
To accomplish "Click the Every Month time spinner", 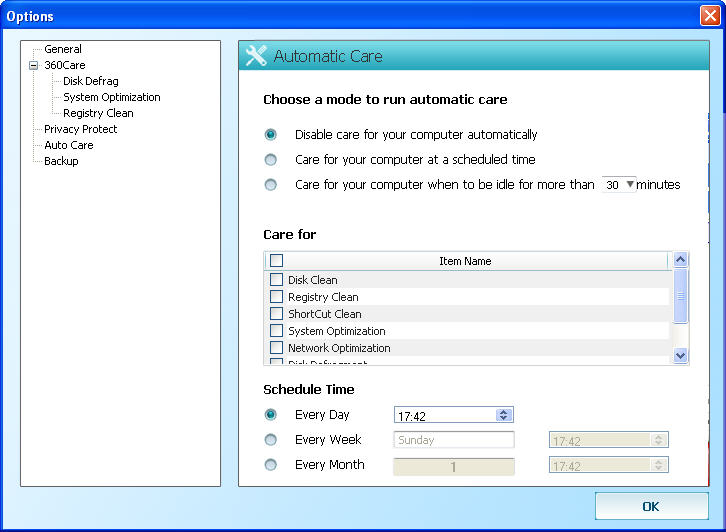I will (x=659, y=465).
